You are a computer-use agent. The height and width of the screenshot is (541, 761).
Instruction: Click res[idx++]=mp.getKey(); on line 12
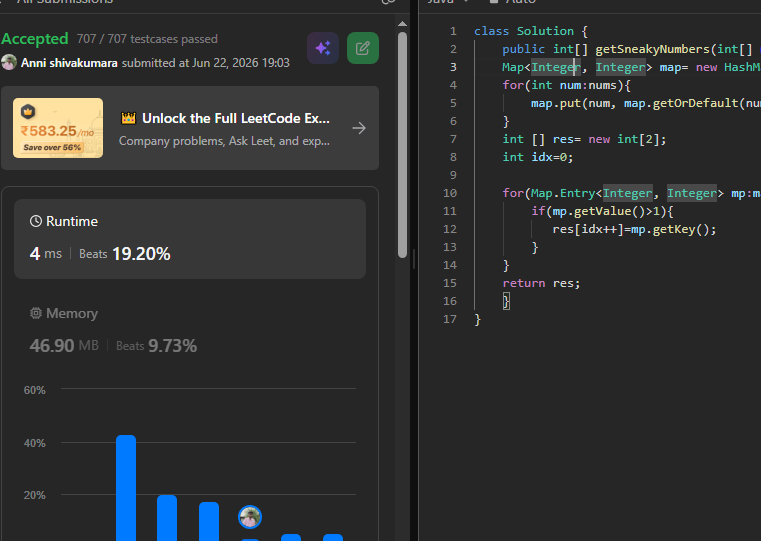coord(634,229)
